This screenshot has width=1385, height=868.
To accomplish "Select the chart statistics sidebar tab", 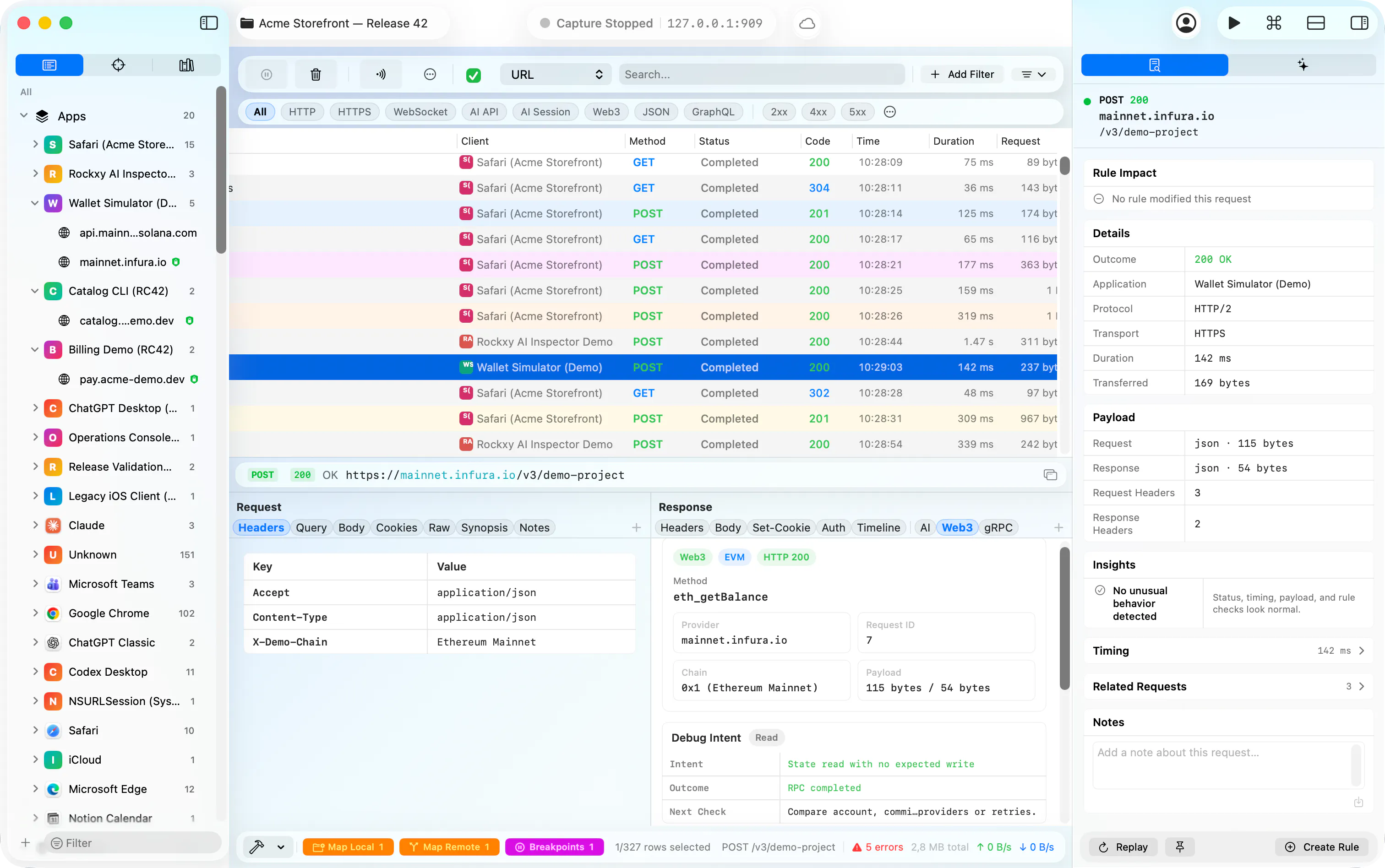I will click(186, 65).
